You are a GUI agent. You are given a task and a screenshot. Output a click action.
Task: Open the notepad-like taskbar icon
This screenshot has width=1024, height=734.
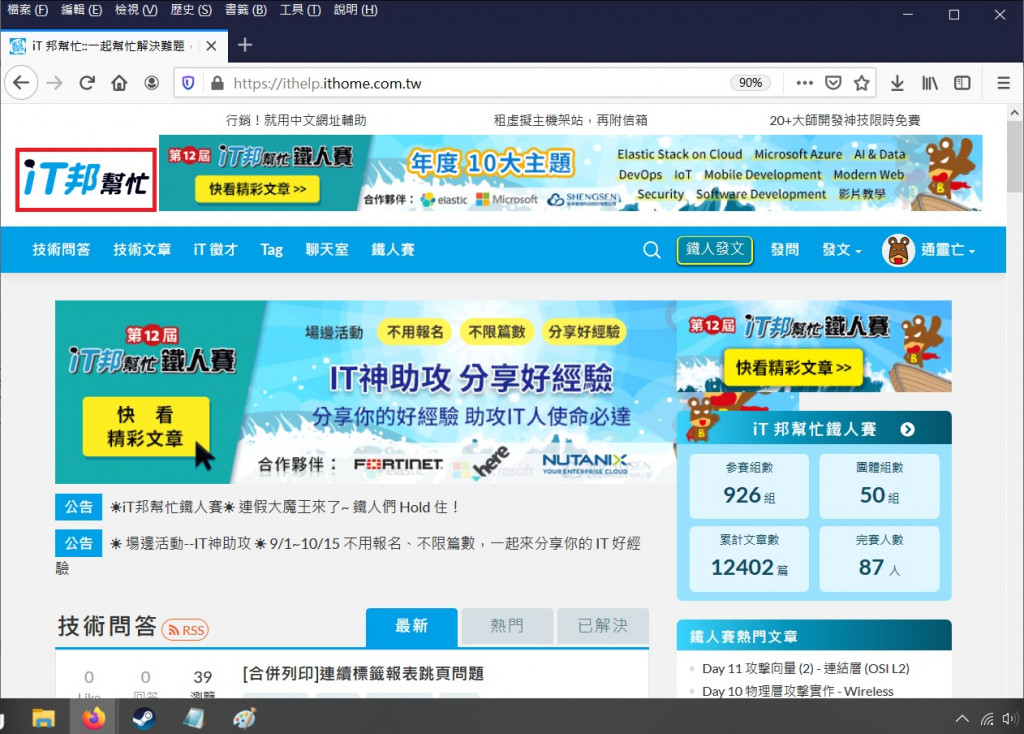[194, 718]
